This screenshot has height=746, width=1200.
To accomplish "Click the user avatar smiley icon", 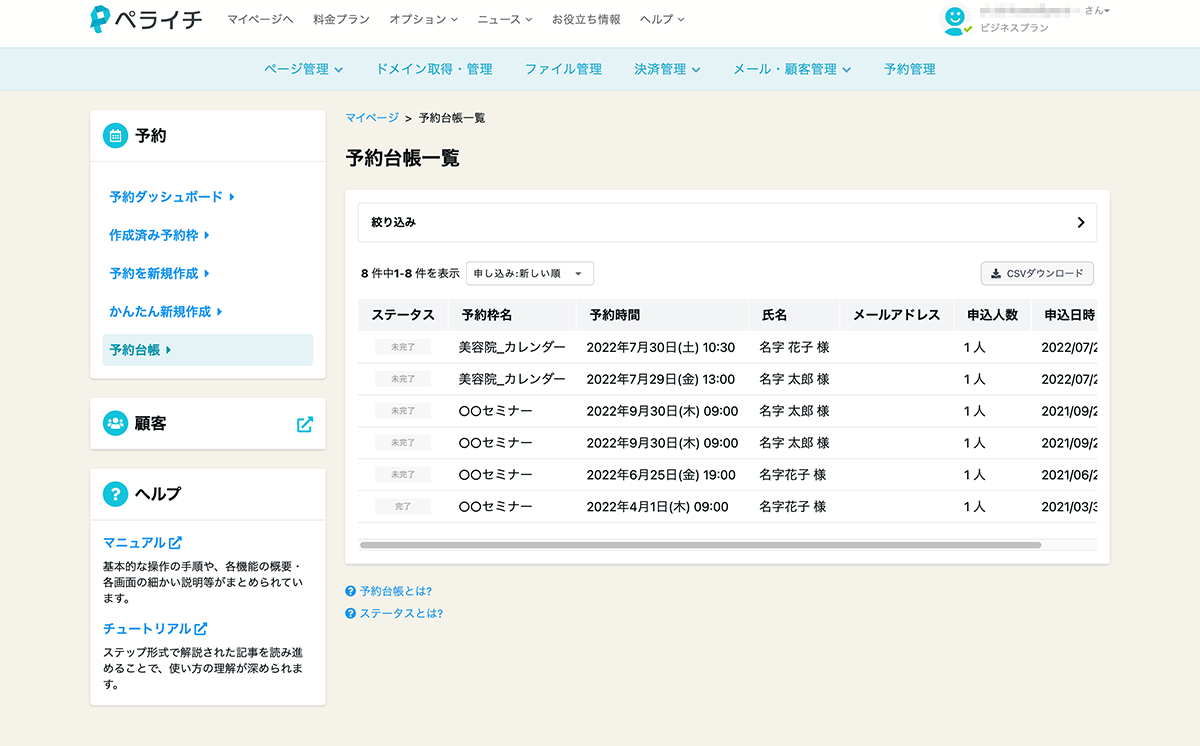I will point(957,19).
